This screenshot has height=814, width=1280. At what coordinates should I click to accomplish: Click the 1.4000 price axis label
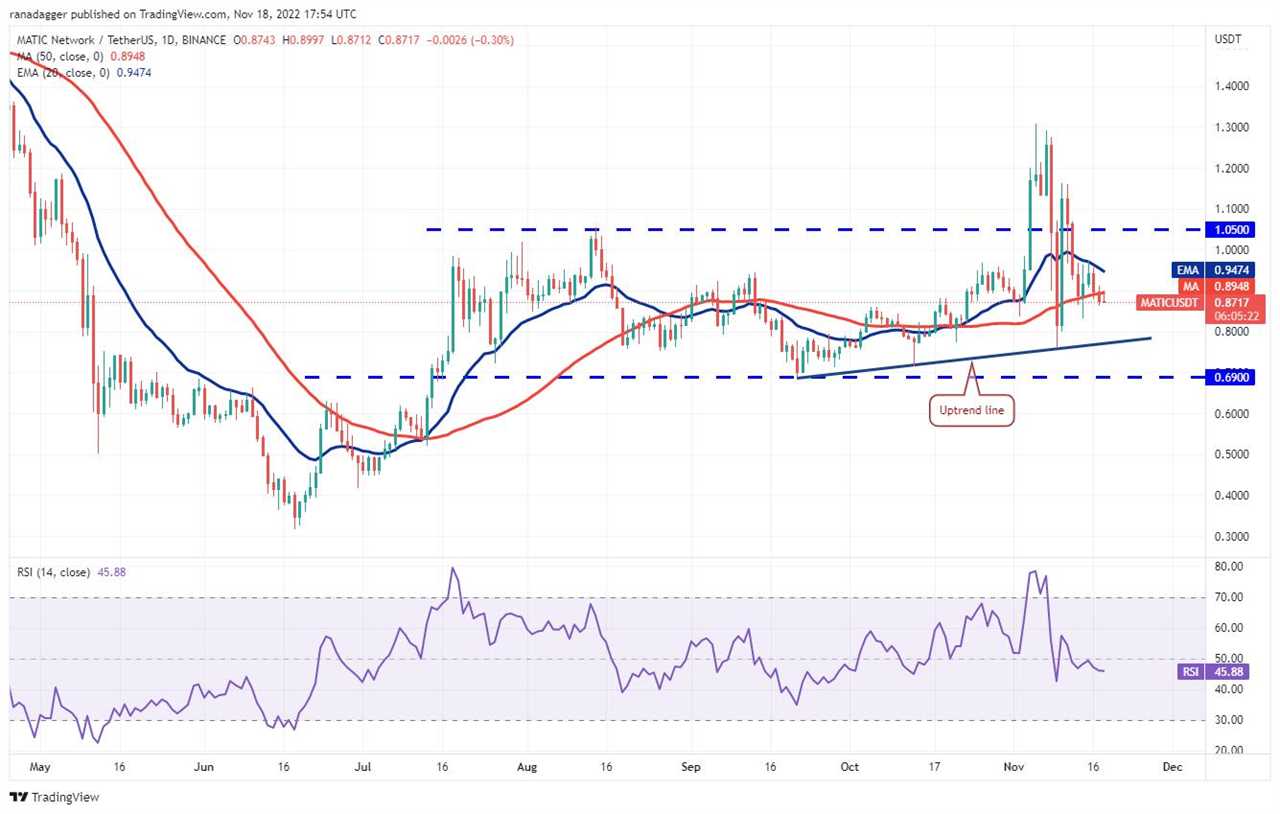[x=1231, y=86]
